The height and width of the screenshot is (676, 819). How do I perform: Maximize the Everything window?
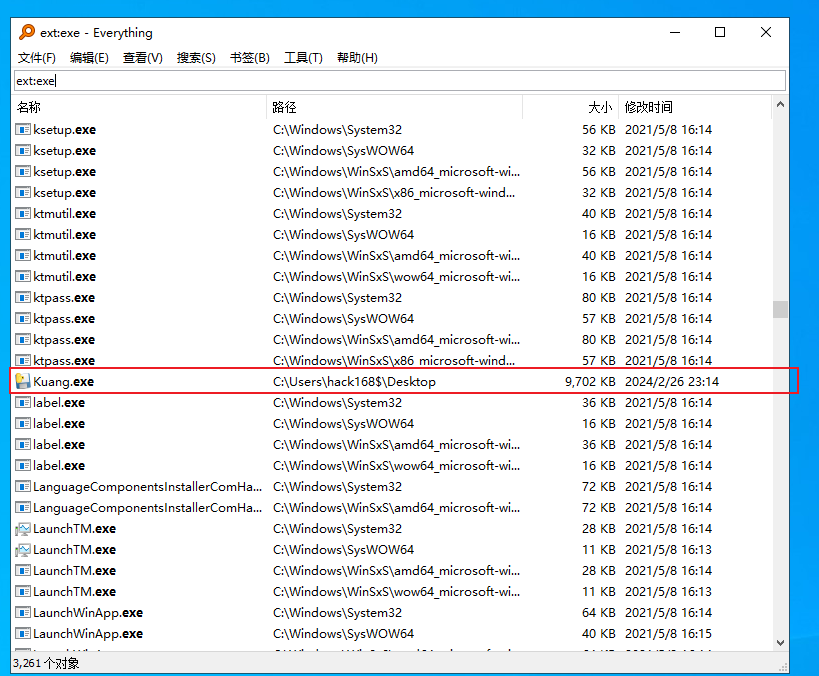click(x=720, y=32)
